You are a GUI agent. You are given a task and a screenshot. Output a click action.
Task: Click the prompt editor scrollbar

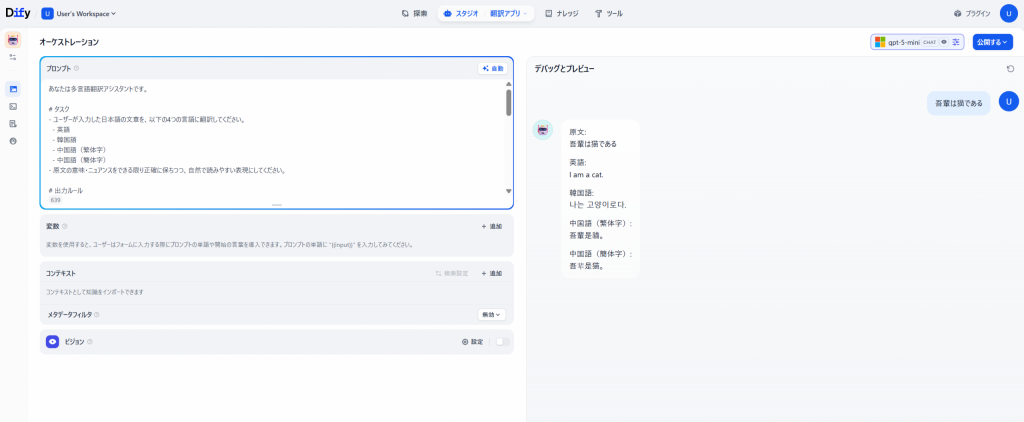tap(508, 104)
